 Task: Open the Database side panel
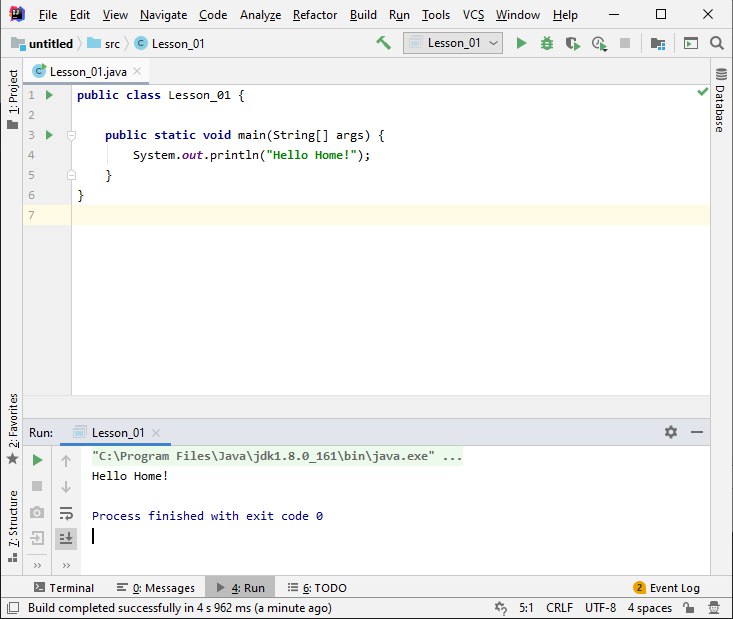(719, 101)
